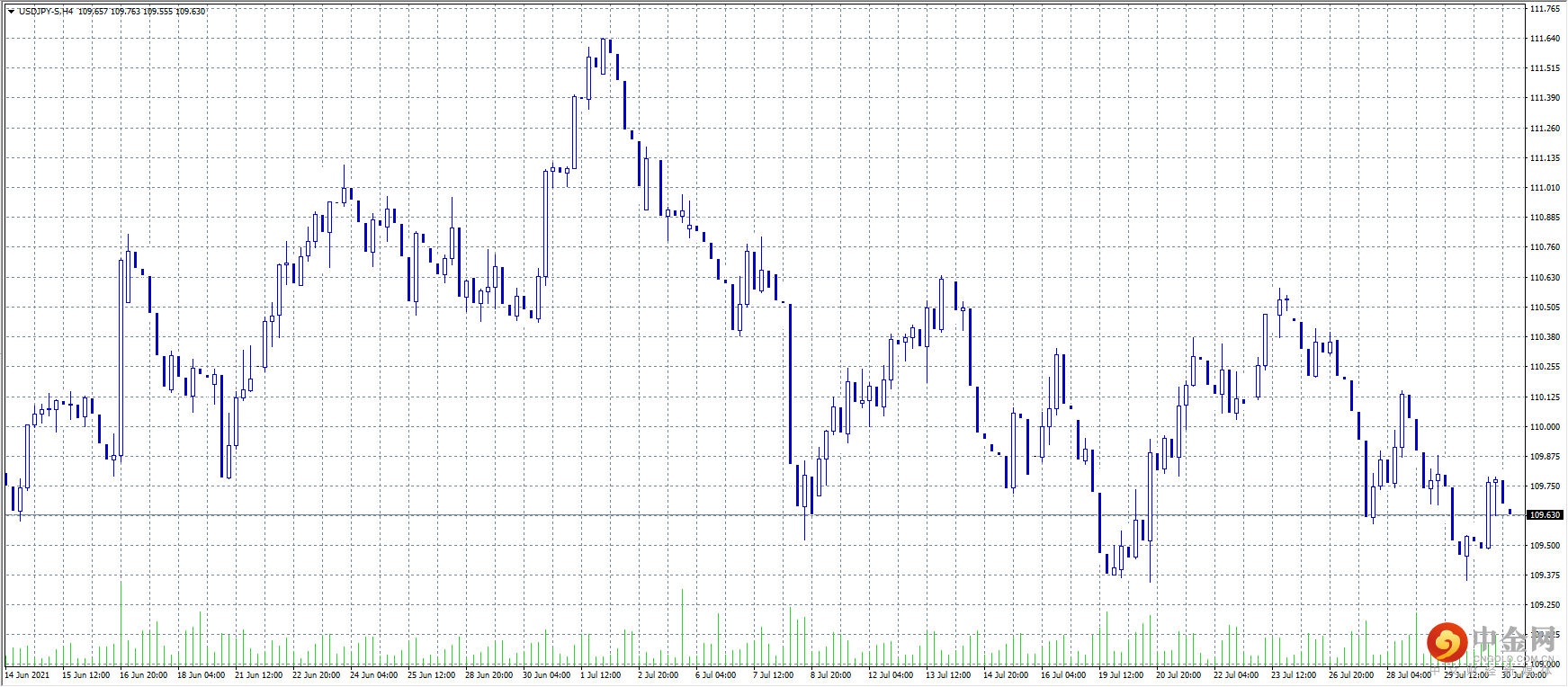Click the highlighted current price tag on the price axis
Viewport: 1568px width, 687px height.
click(x=1546, y=515)
